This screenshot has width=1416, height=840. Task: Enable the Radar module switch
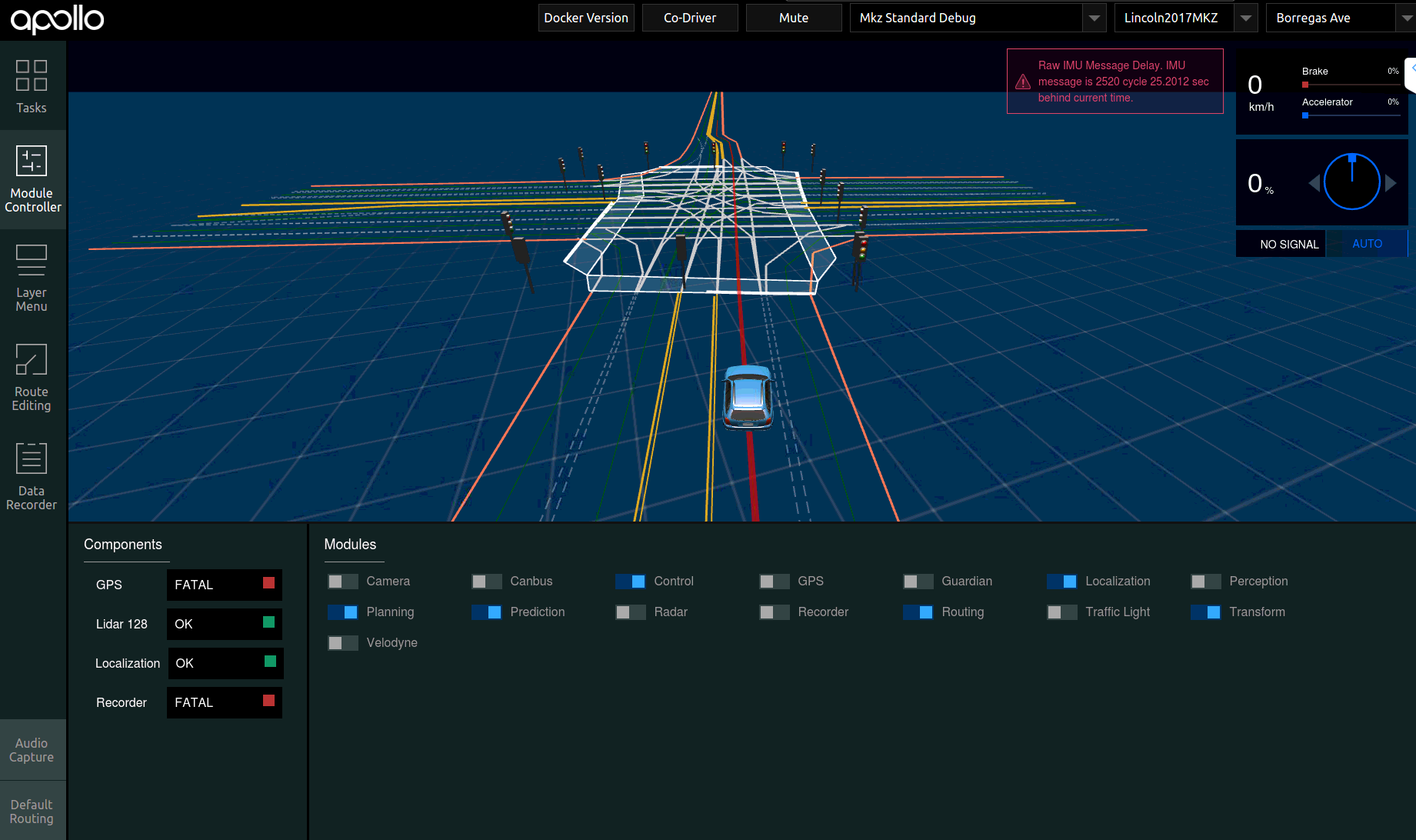631,612
